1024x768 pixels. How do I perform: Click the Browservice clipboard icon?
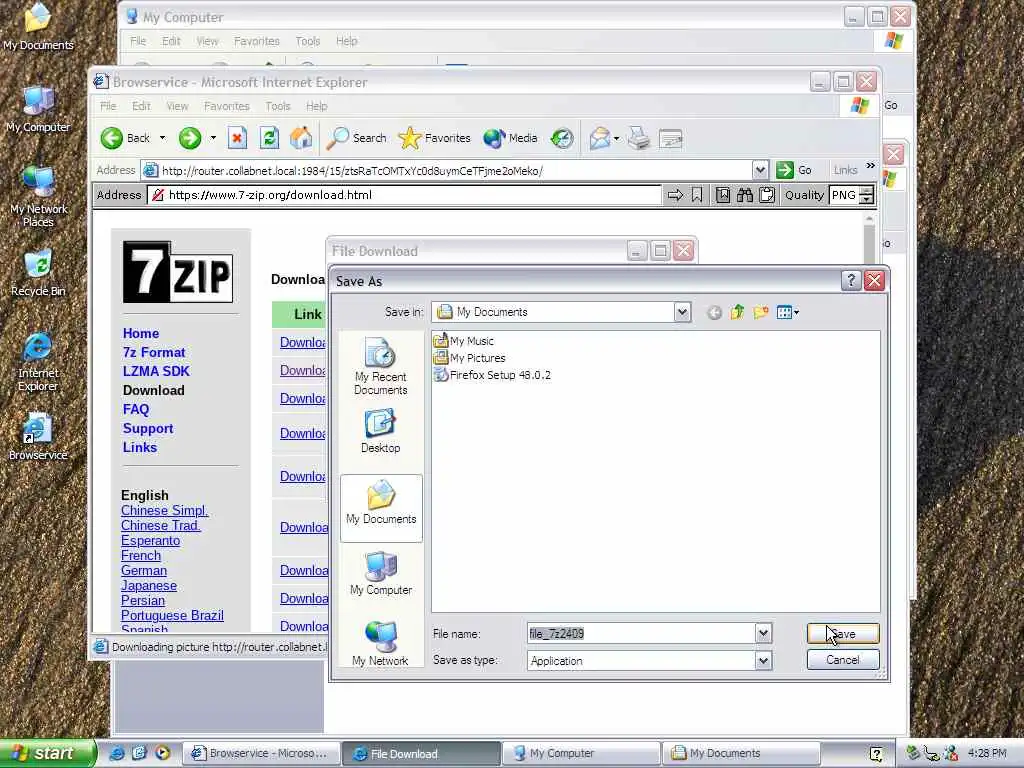coord(767,195)
